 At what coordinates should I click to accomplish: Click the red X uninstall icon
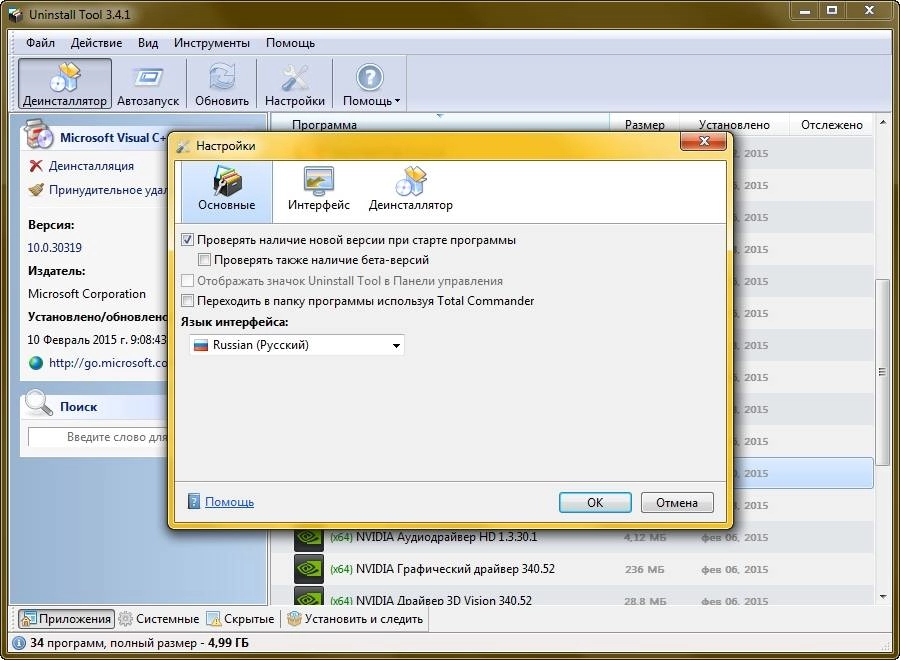point(36,166)
